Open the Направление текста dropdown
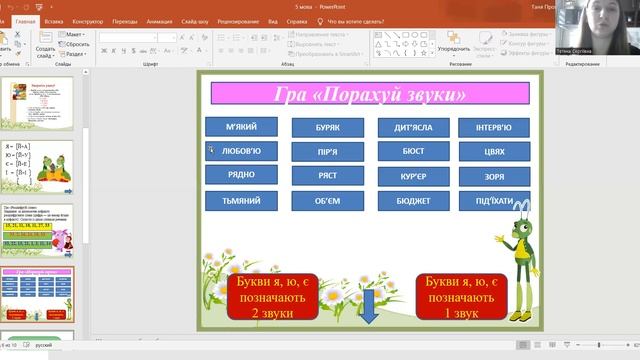 pos(319,35)
